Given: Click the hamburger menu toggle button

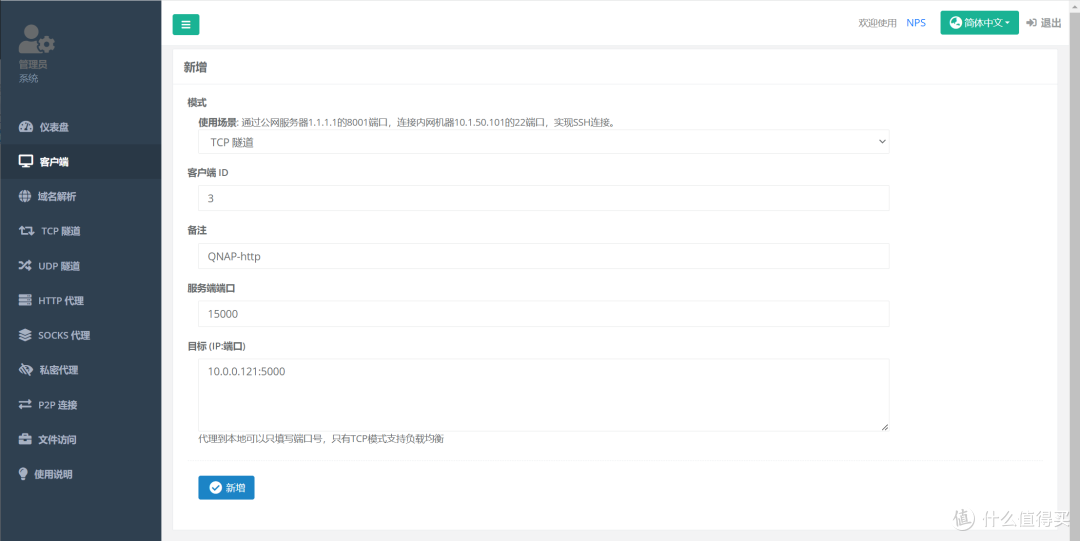Looking at the screenshot, I should (x=186, y=25).
